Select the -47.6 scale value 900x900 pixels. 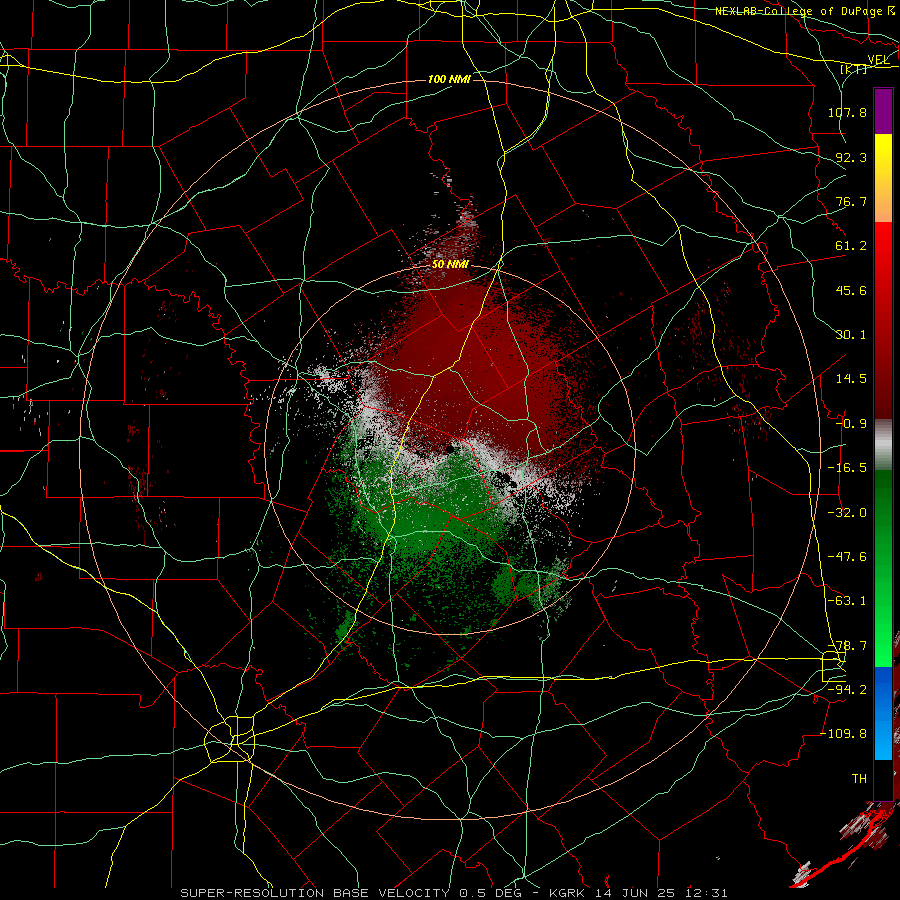coord(847,557)
